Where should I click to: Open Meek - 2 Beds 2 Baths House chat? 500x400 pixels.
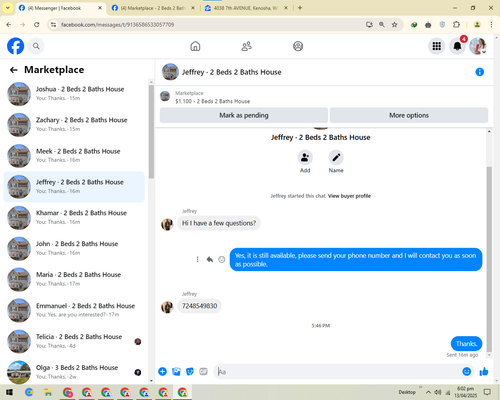tap(74, 155)
